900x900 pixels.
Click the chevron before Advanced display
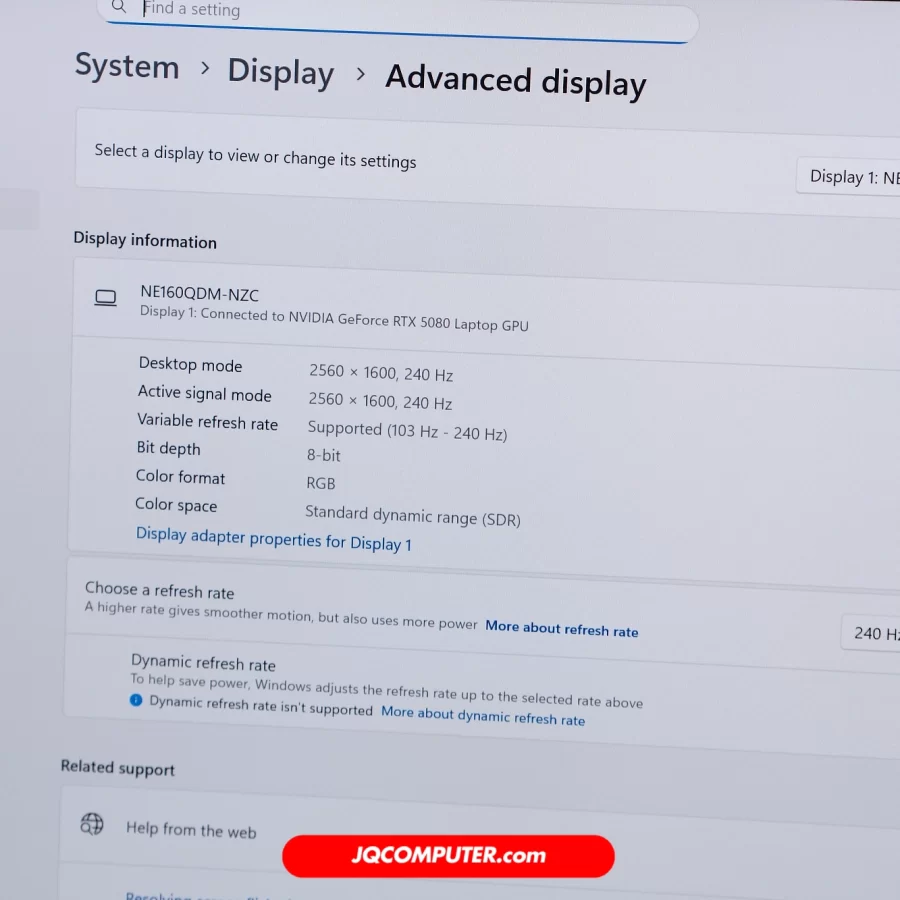click(361, 75)
